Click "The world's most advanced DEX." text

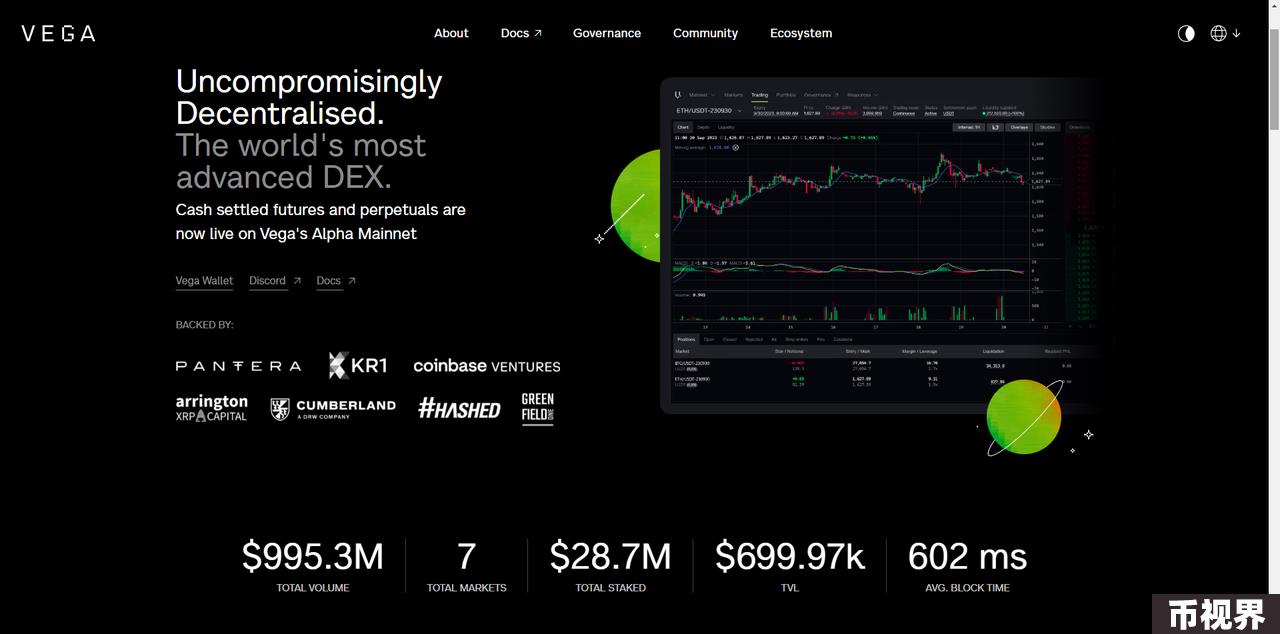pos(301,161)
